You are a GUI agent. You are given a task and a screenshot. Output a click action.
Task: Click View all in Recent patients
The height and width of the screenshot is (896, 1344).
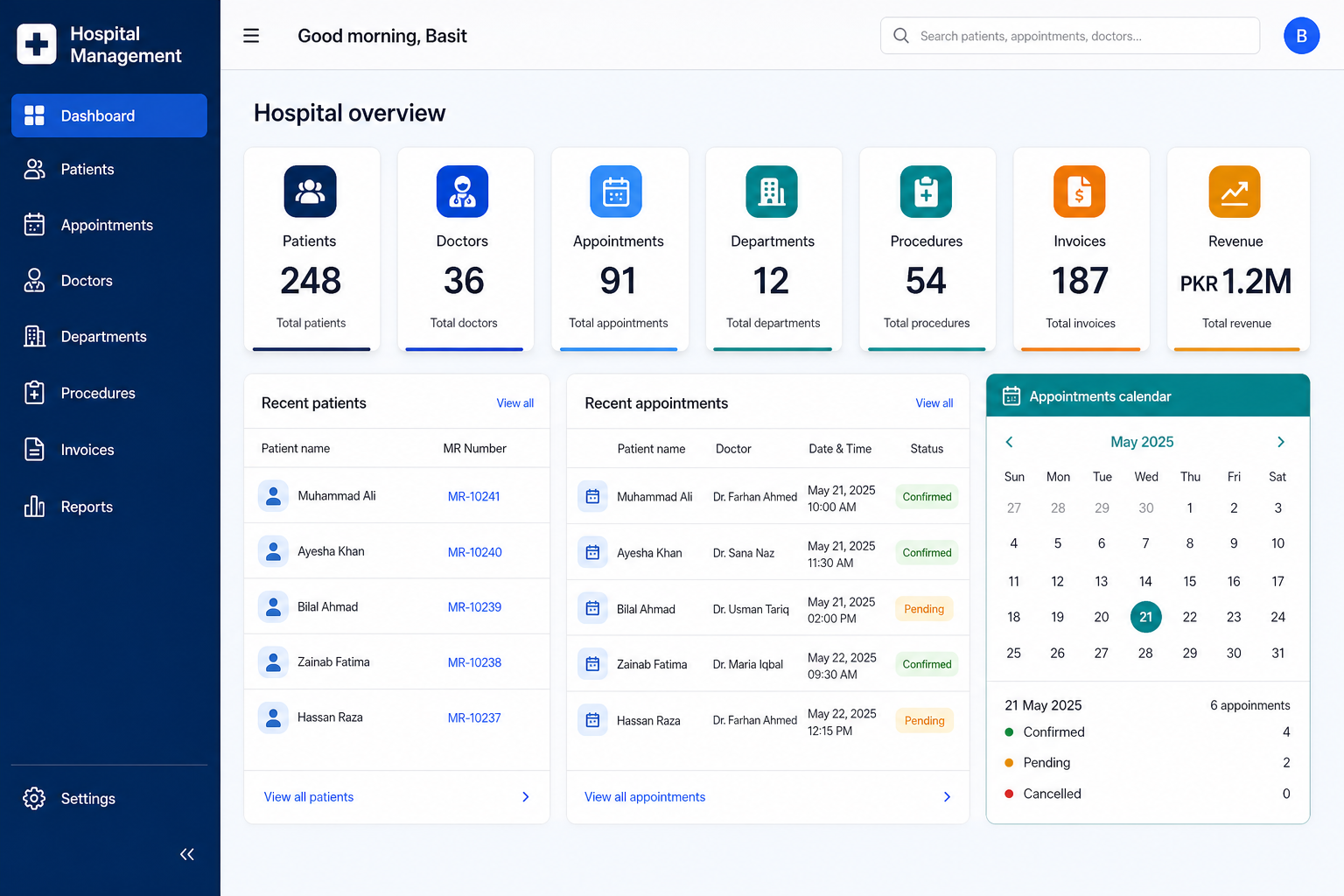click(x=515, y=403)
